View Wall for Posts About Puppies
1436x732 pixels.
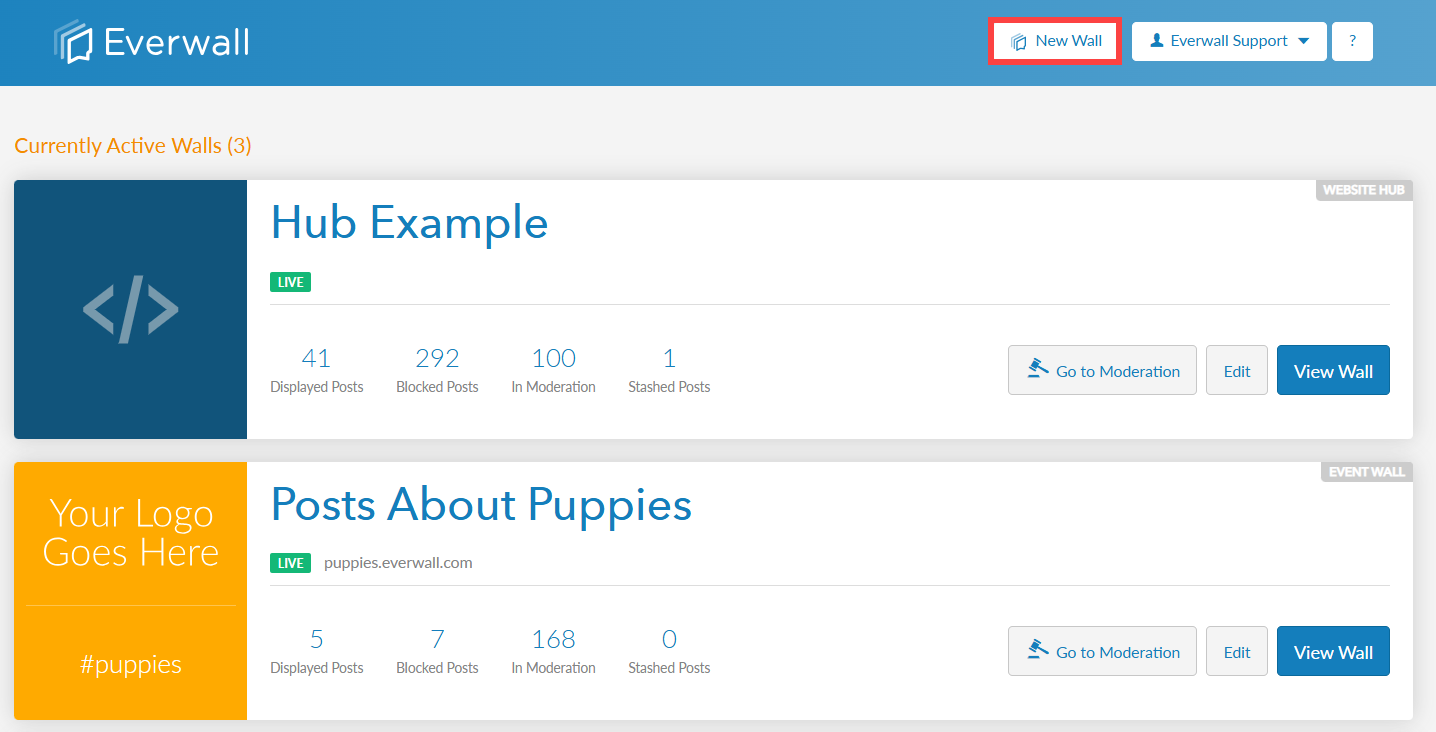(x=1333, y=651)
